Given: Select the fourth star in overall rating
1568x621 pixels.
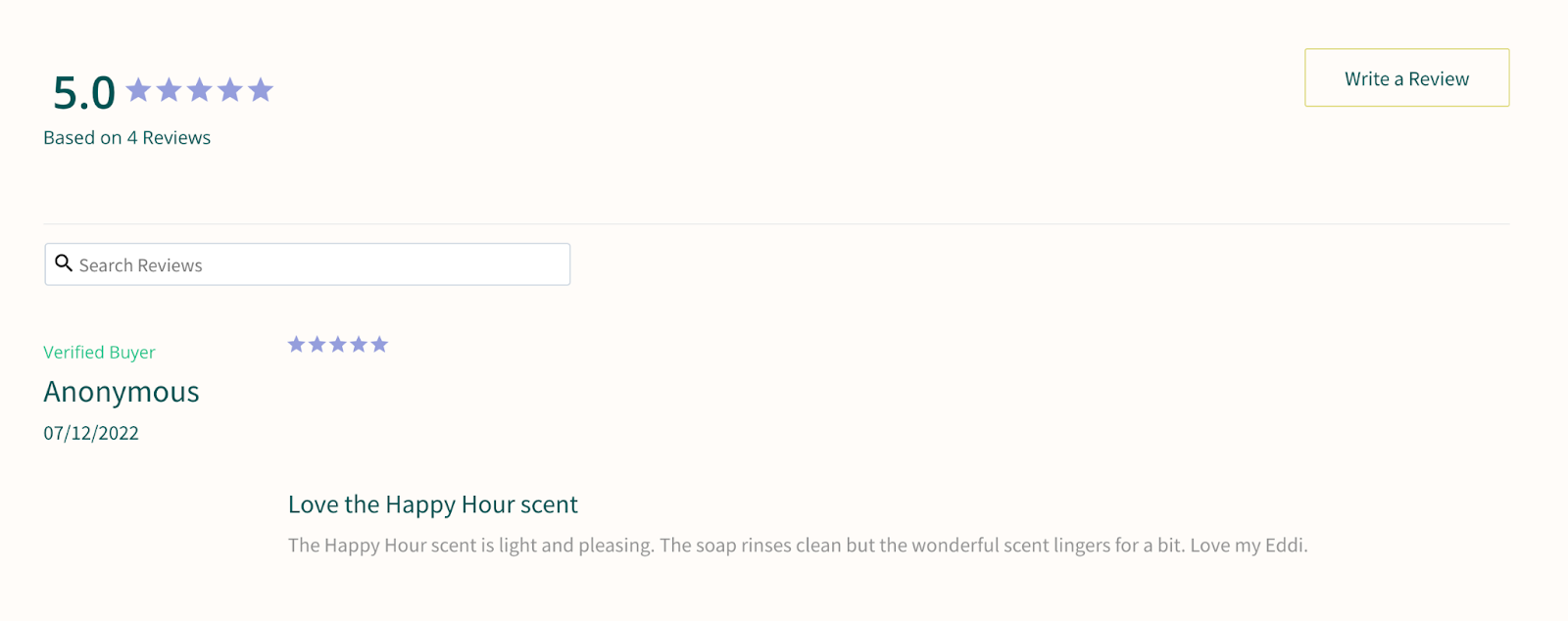Looking at the screenshot, I should (x=230, y=90).
